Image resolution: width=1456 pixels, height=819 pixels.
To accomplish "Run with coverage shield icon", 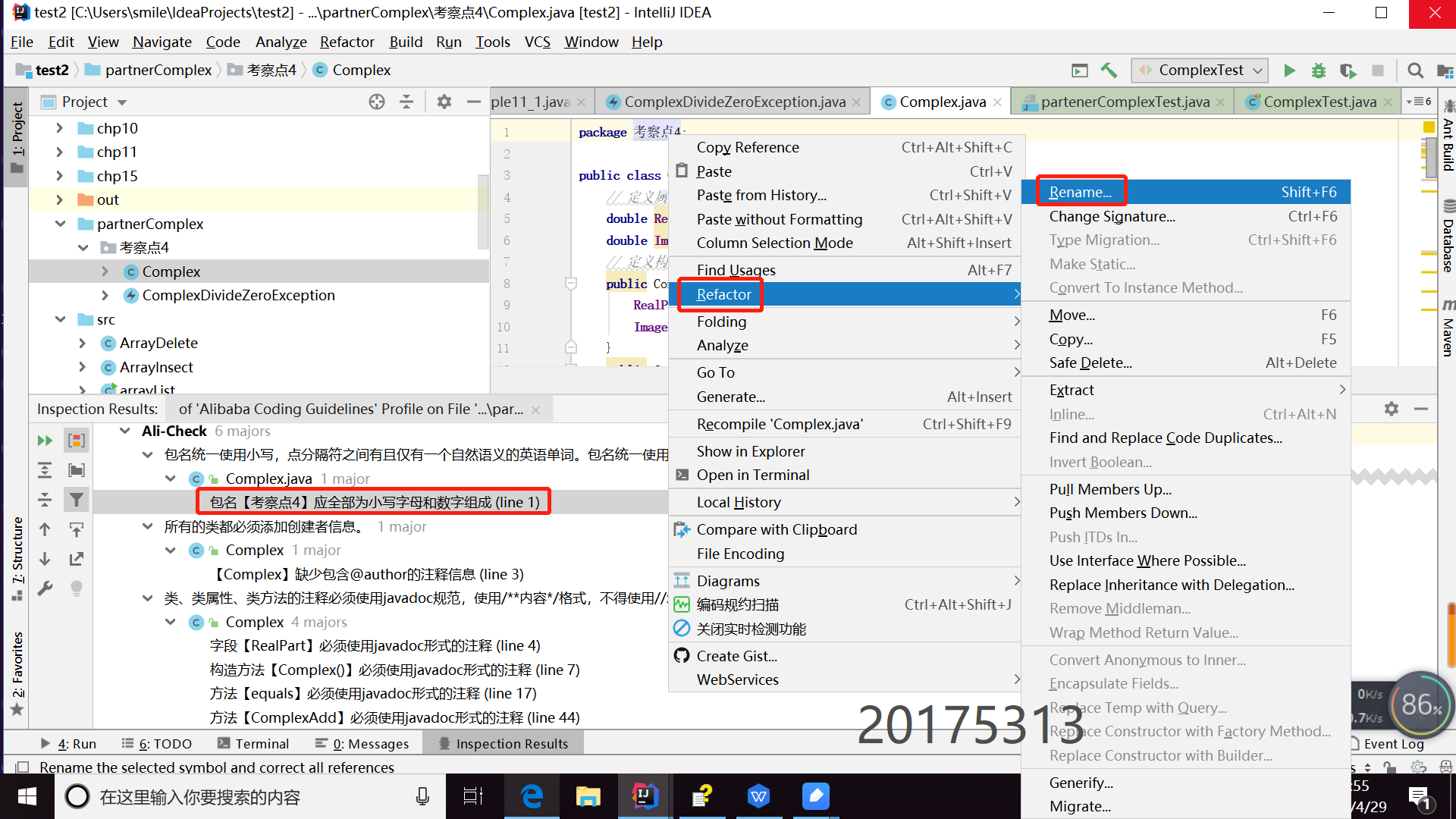I will (x=1348, y=71).
